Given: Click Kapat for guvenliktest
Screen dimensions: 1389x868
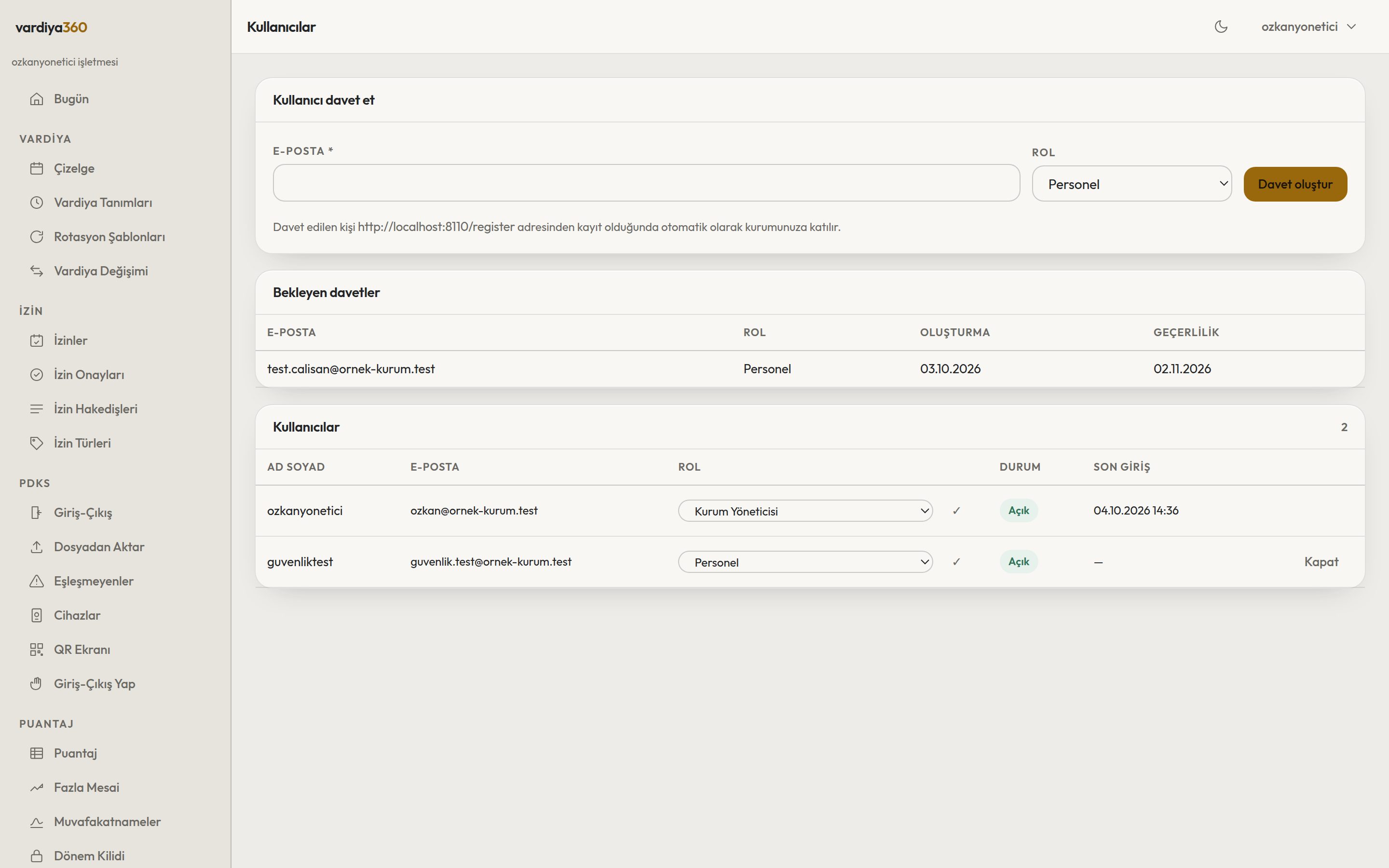Looking at the screenshot, I should (1321, 562).
